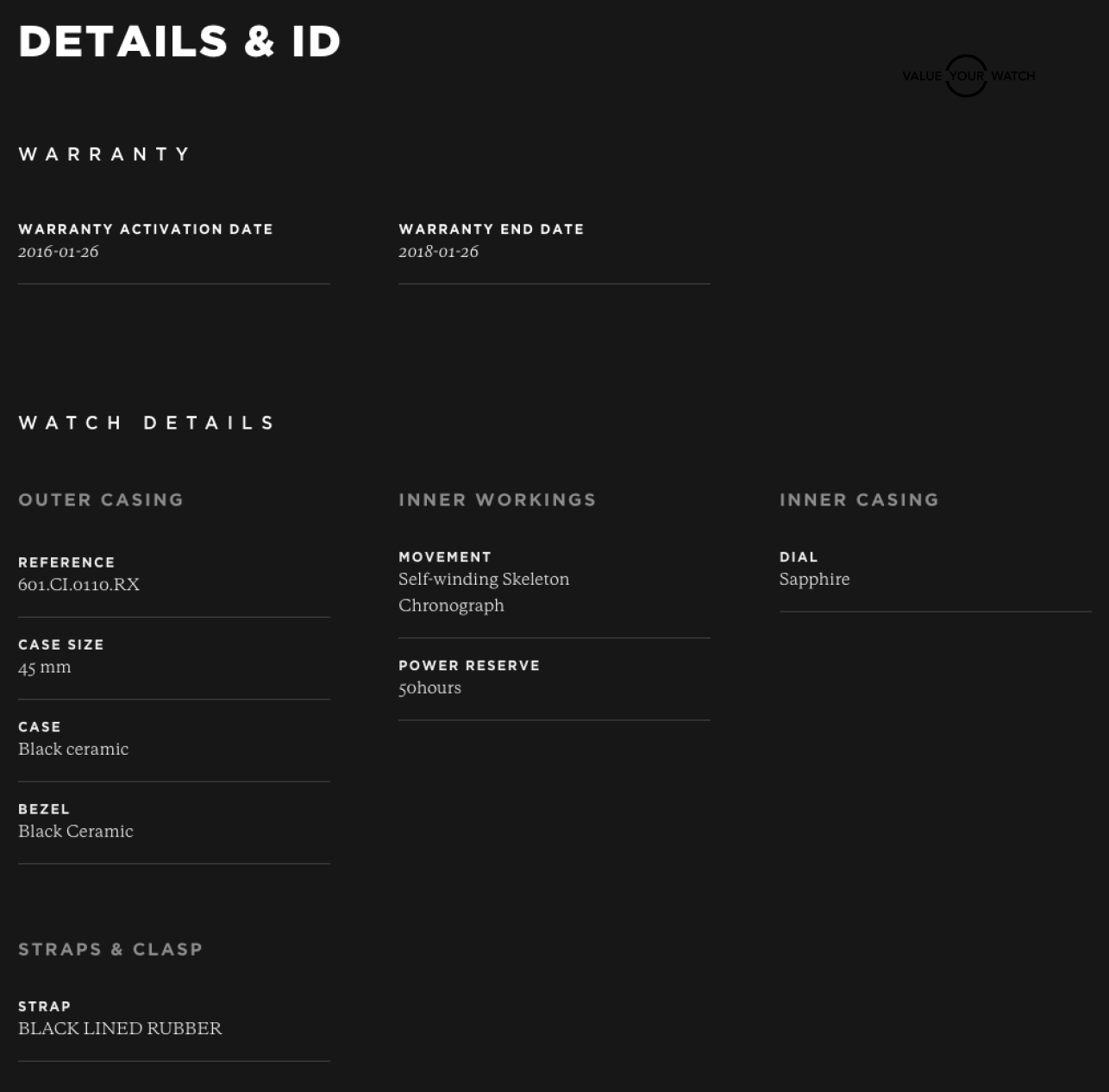Select the Warranty section heading
The width and height of the screenshot is (1109, 1092).
(x=104, y=154)
